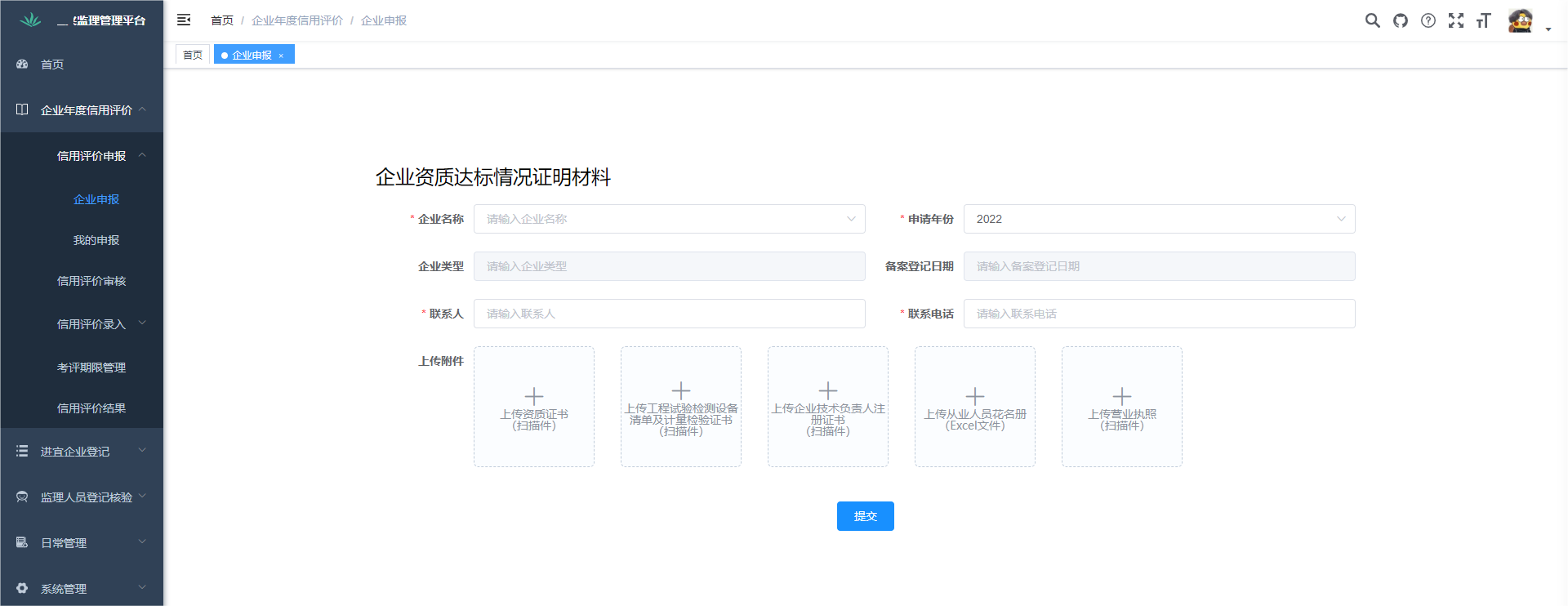Image resolution: width=1568 pixels, height=606 pixels.
Task: Close the 企业申报 tab
Action: pyautogui.click(x=281, y=56)
